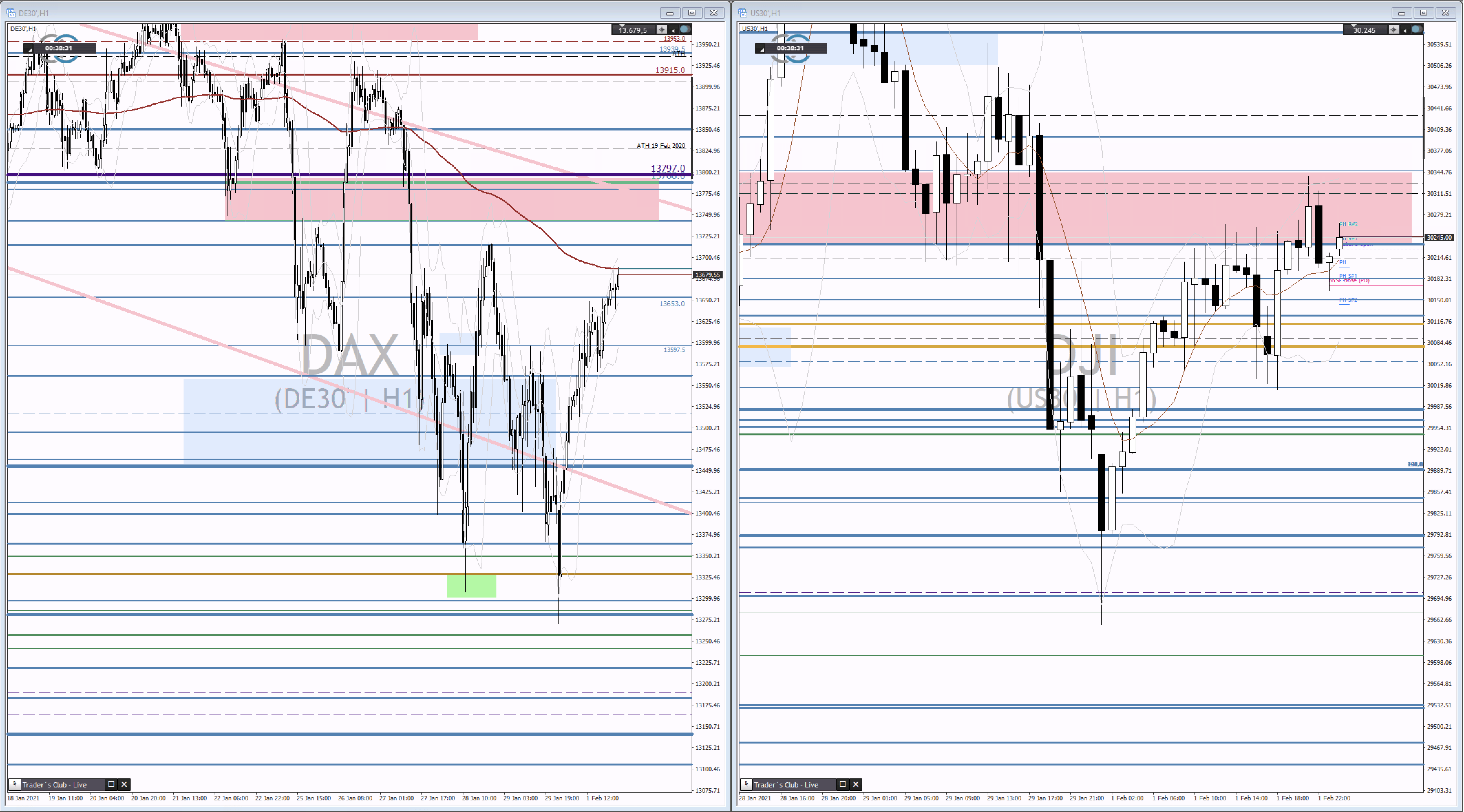Click the 13500.21 price on DE30 scale

tap(707, 428)
